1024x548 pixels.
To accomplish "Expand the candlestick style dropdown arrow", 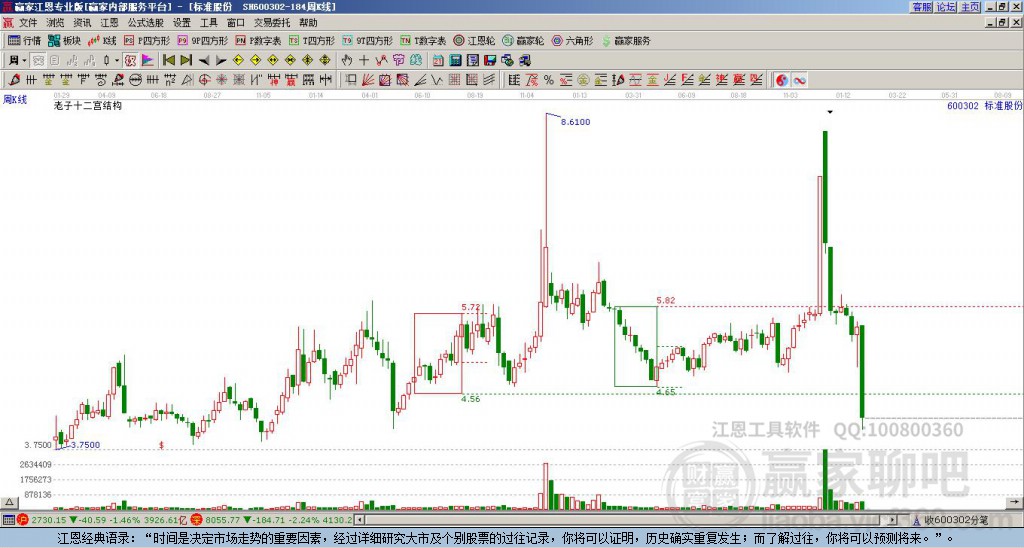I will click(117, 61).
